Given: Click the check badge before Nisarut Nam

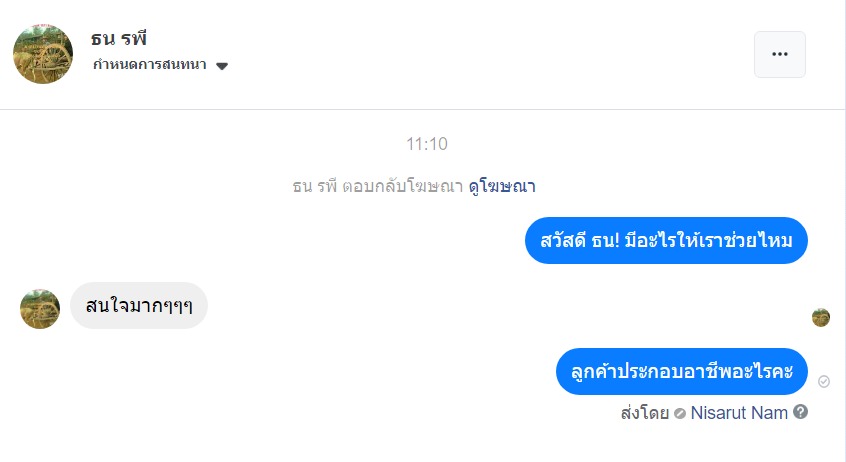Looking at the screenshot, I should coord(680,412).
